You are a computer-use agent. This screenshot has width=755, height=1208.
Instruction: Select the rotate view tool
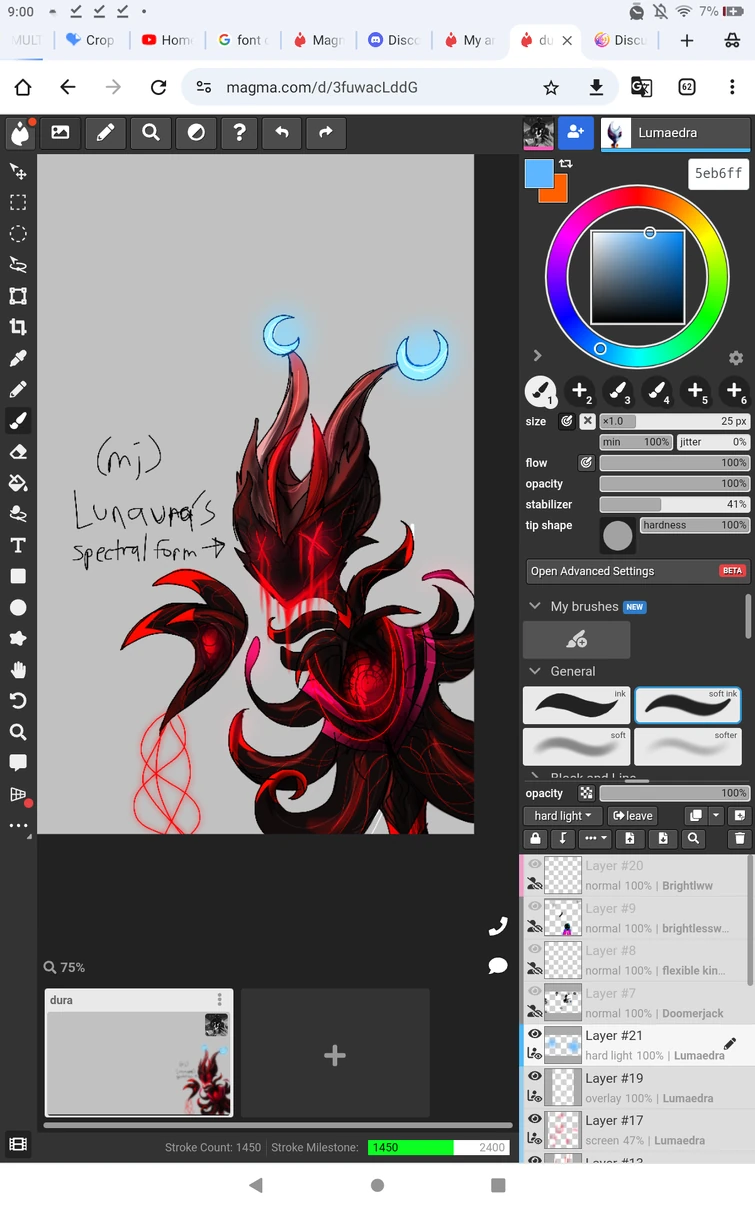point(18,701)
